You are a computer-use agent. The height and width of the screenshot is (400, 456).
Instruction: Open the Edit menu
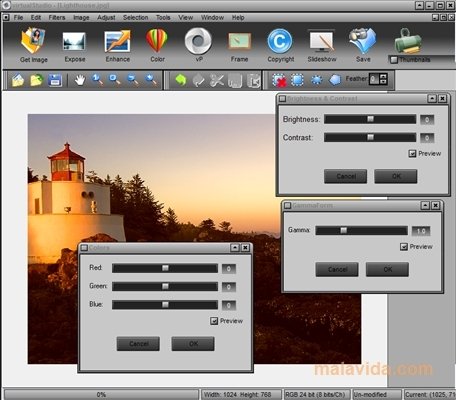(x=36, y=17)
